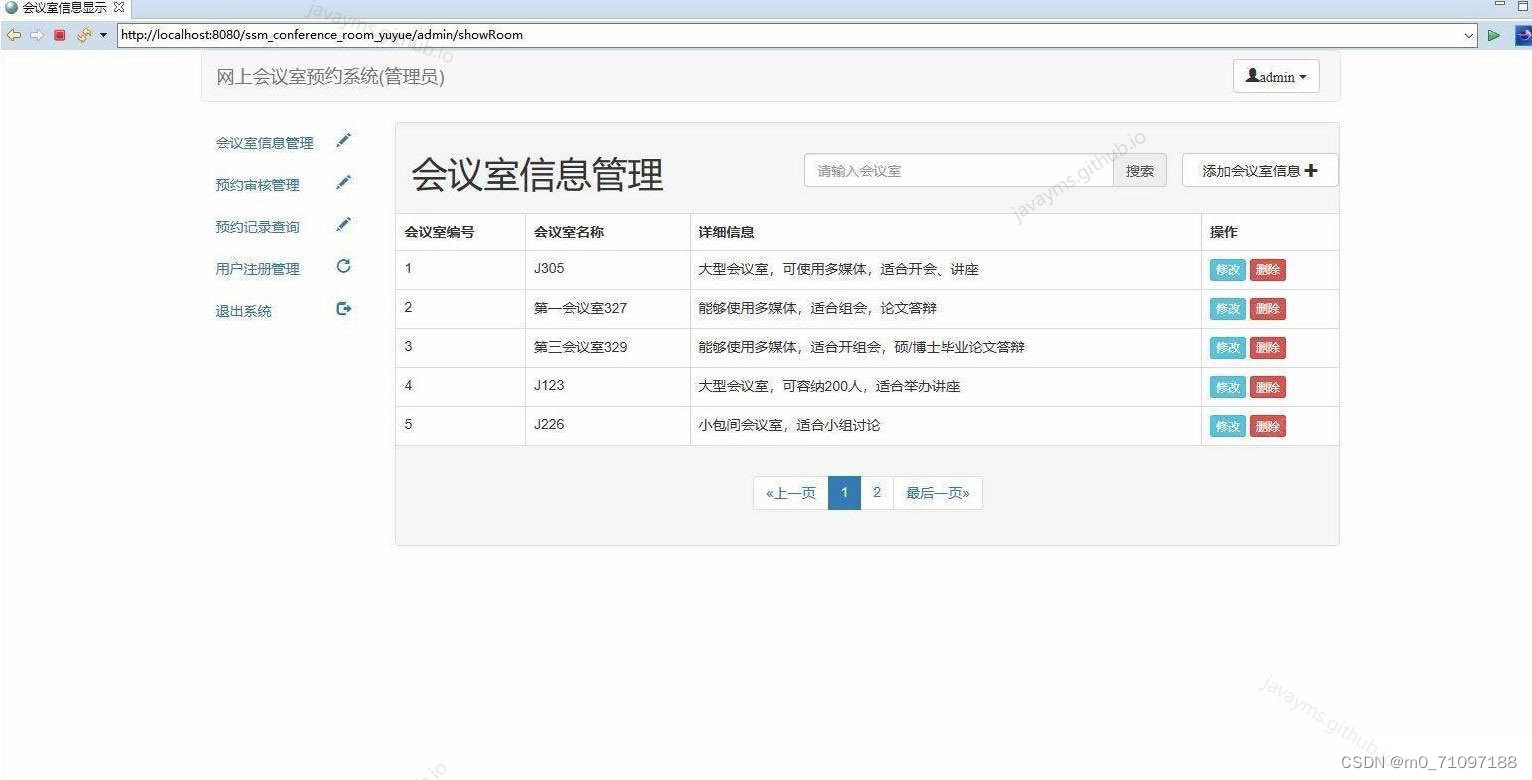This screenshot has width=1532, height=780.
Task: Click 修改 for room J305
Action: [x=1228, y=270]
